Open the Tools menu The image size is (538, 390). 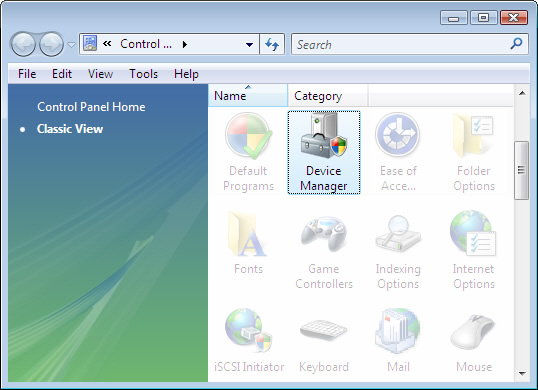point(143,74)
